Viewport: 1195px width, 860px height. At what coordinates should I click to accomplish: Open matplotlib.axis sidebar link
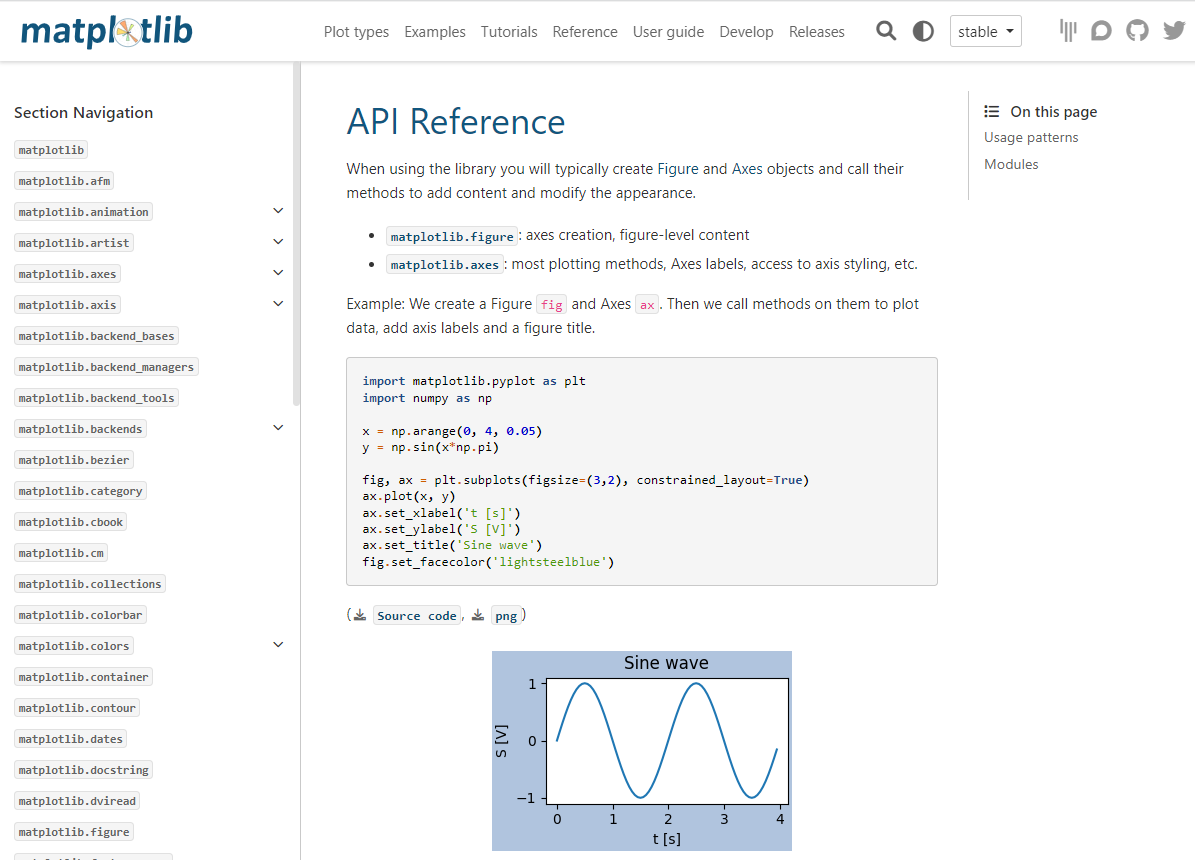(67, 305)
